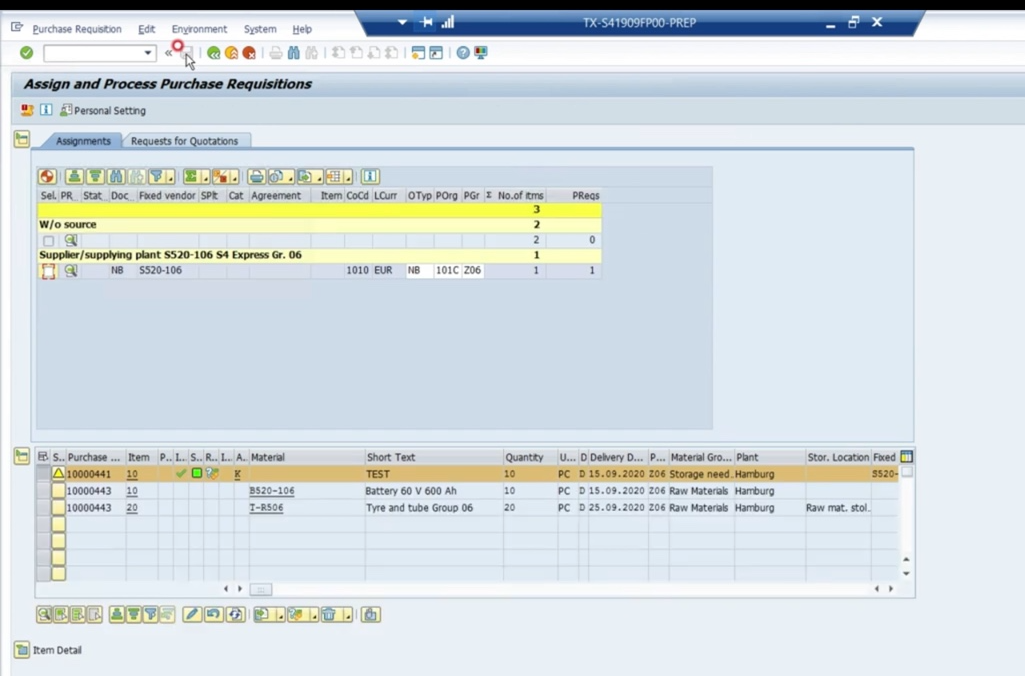Click the Set Filter icon in bottom toolbar
Image resolution: width=1025 pixels, height=676 pixels.
point(150,615)
